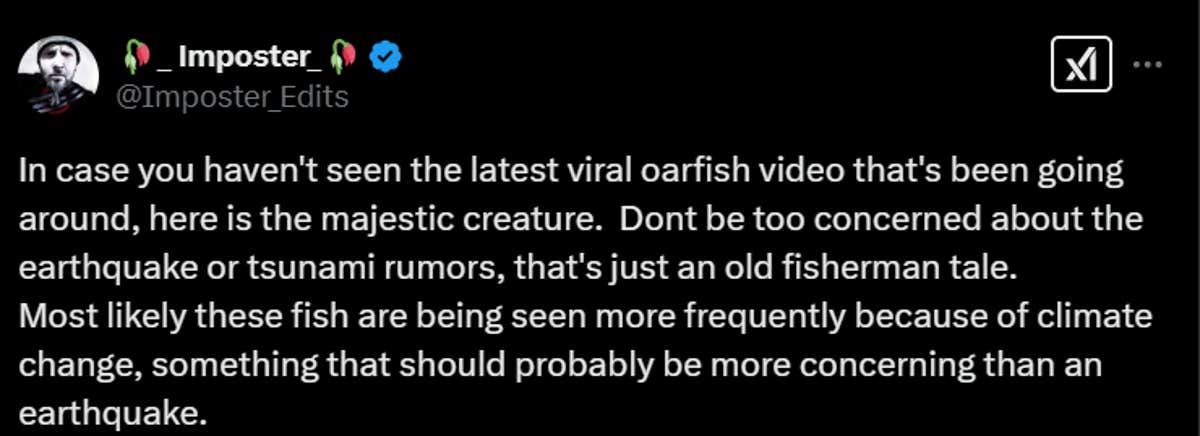Open the @Imposter_Edits handle link
Screen dimensions: 1200x436
[x=234, y=97]
